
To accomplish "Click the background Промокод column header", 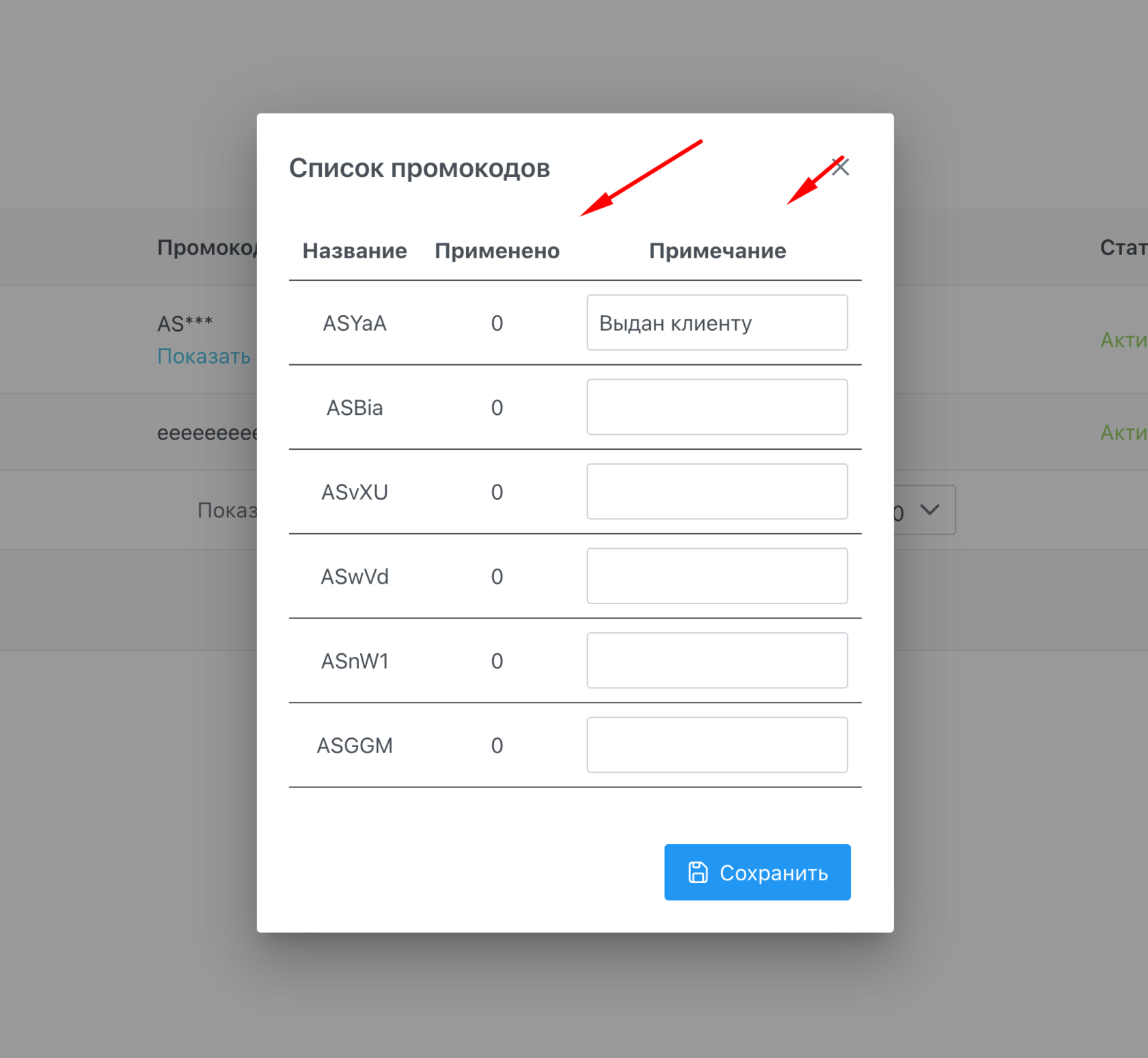I will pos(207,247).
